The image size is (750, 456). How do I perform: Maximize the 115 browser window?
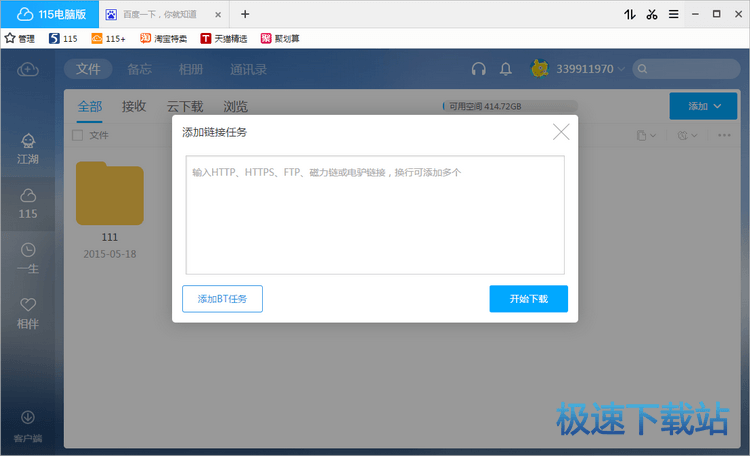717,14
